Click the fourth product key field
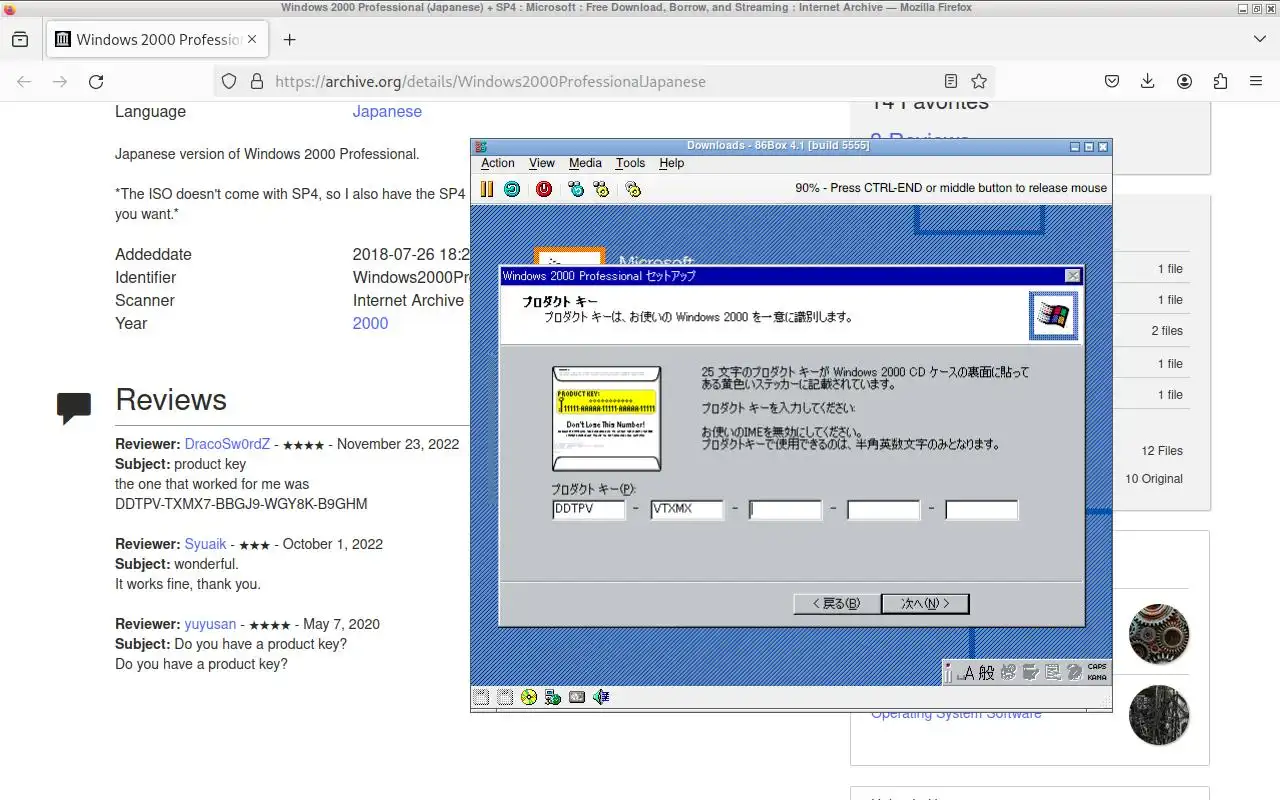This screenshot has height=800, width=1280. [883, 510]
